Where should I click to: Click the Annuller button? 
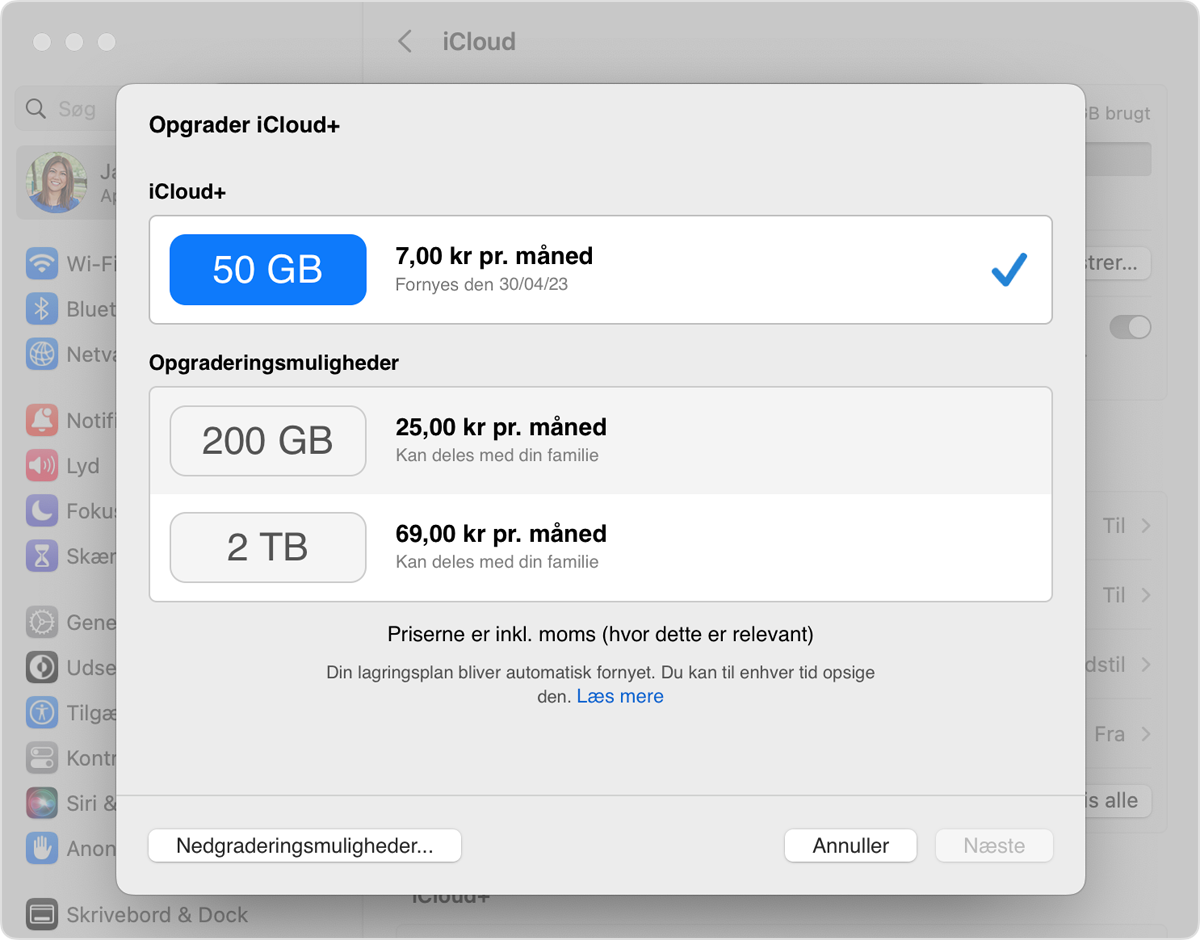[850, 846]
